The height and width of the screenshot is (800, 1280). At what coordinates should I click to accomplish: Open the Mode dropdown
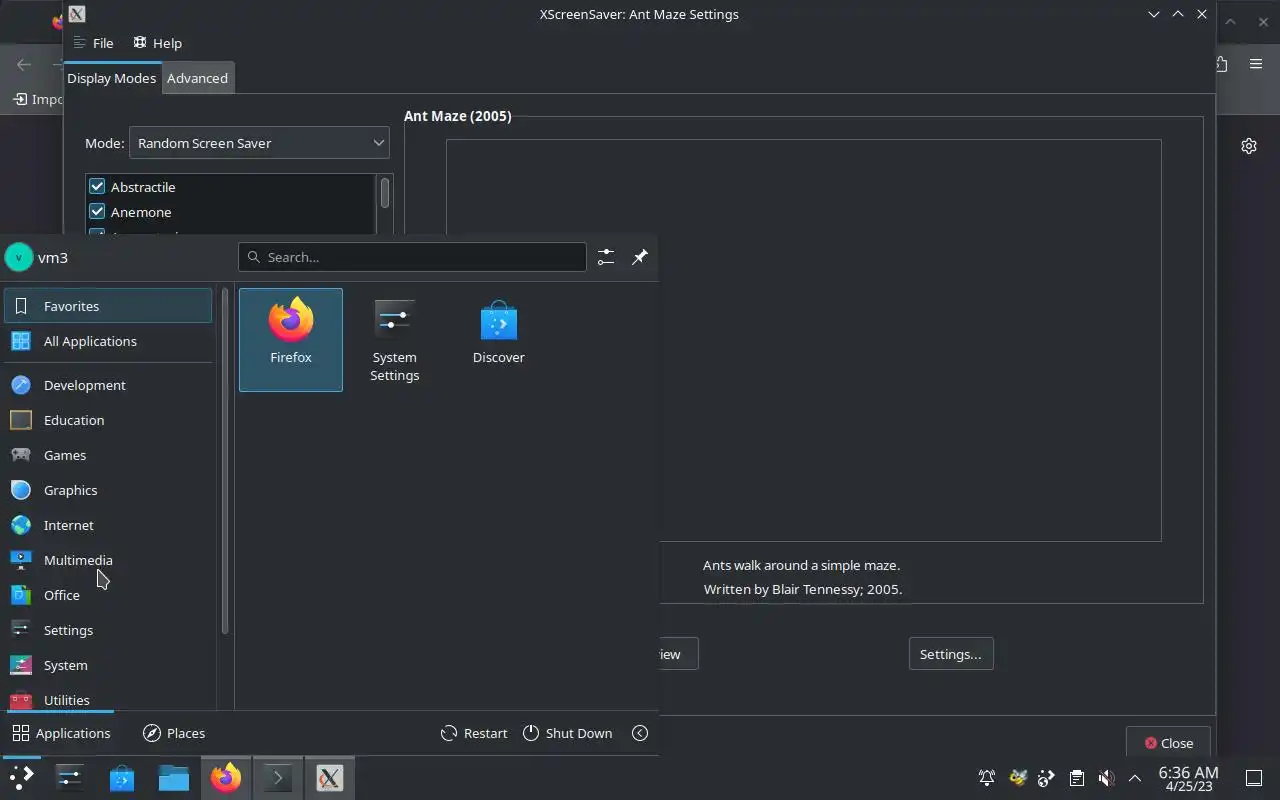pos(259,143)
